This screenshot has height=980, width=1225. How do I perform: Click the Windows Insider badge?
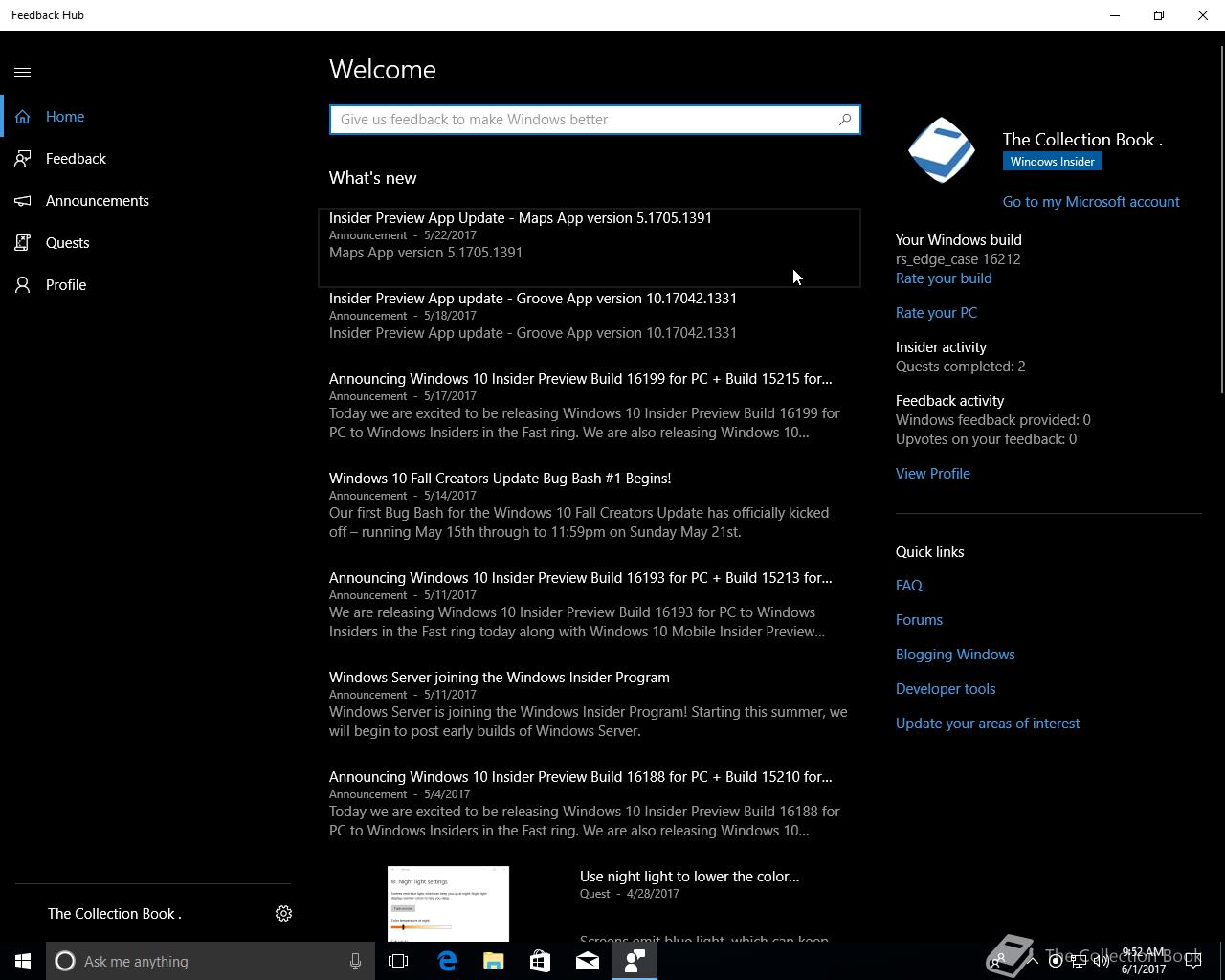click(1053, 162)
